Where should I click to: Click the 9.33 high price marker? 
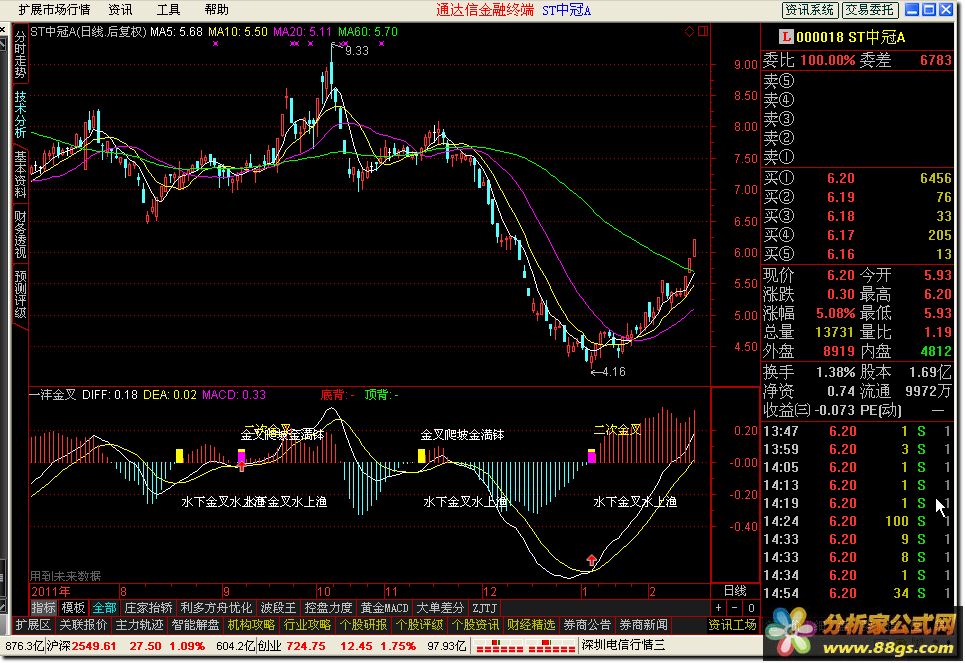[357, 50]
